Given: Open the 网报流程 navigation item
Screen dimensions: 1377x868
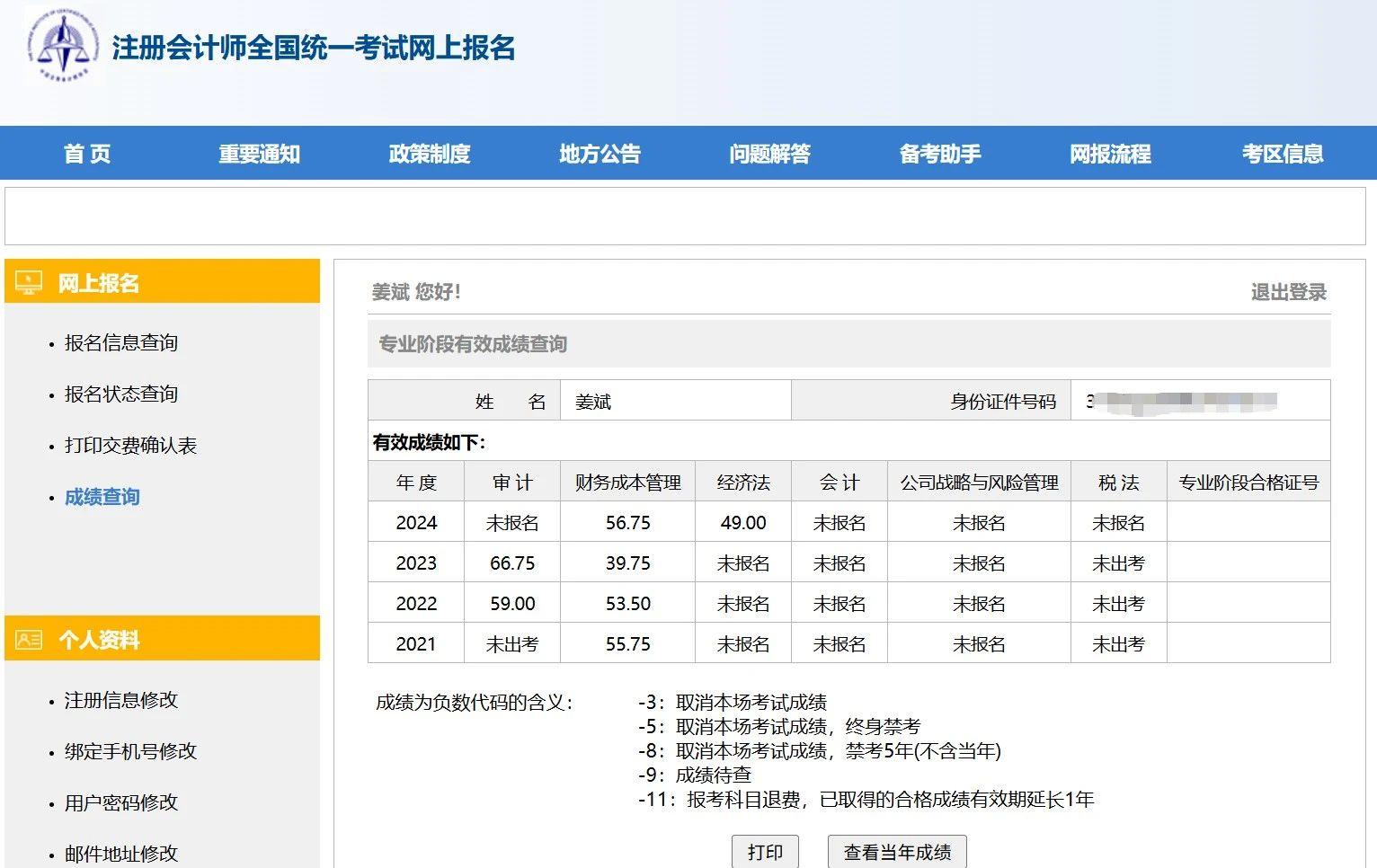Looking at the screenshot, I should 1110,154.
